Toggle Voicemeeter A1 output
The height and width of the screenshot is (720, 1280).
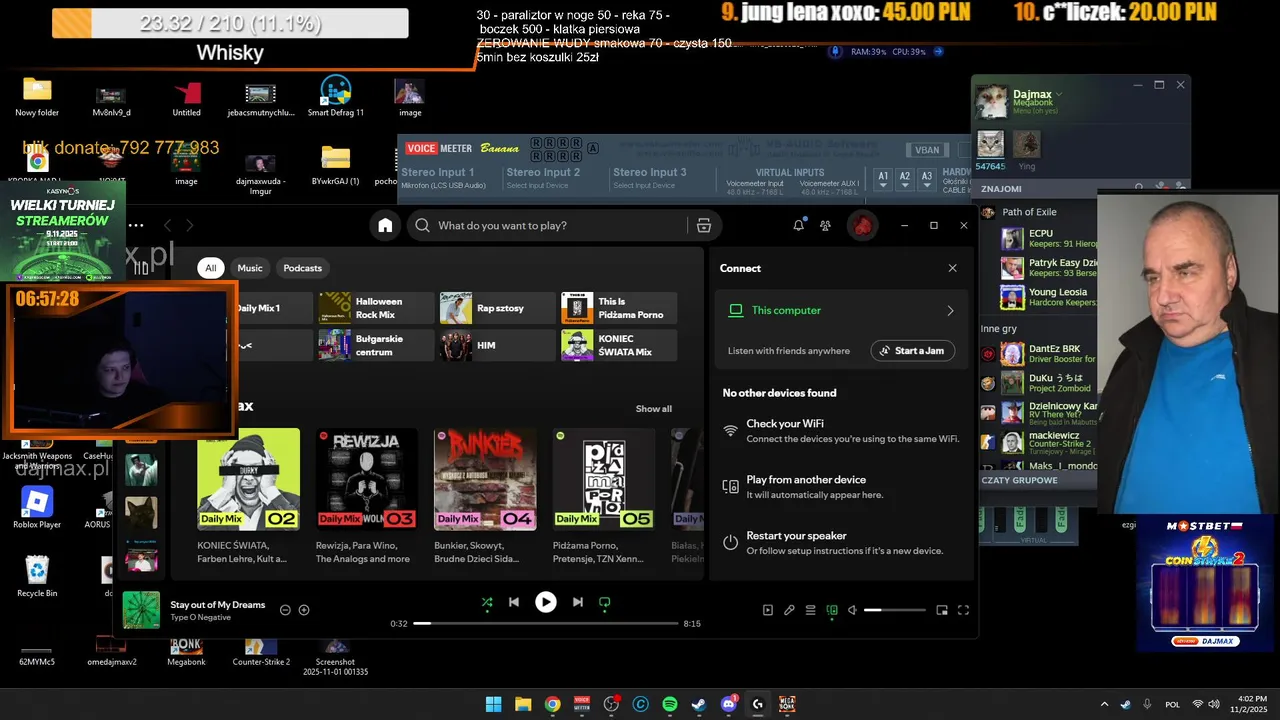point(883,180)
